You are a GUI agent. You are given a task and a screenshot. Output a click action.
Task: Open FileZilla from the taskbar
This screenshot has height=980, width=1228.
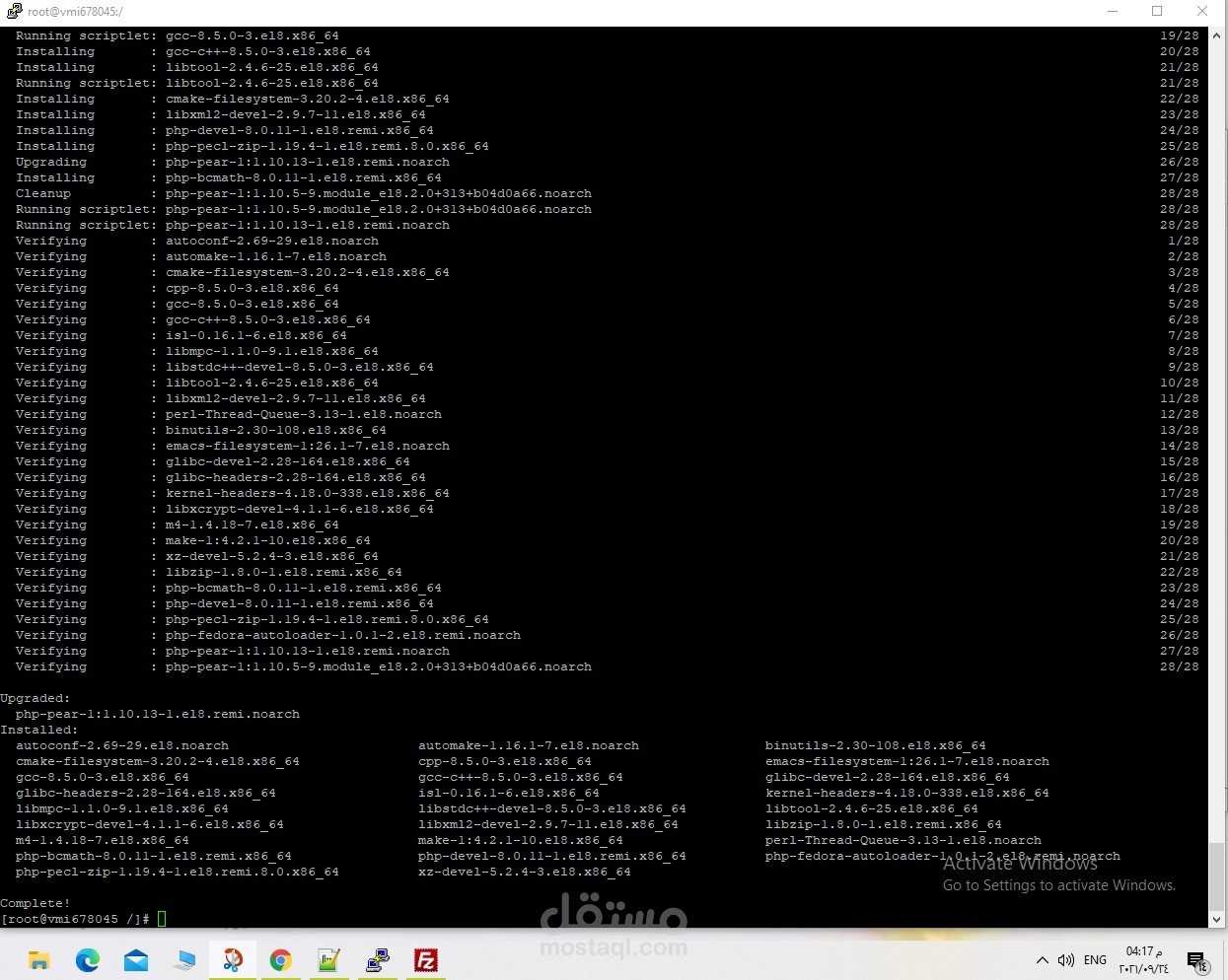pyautogui.click(x=426, y=960)
